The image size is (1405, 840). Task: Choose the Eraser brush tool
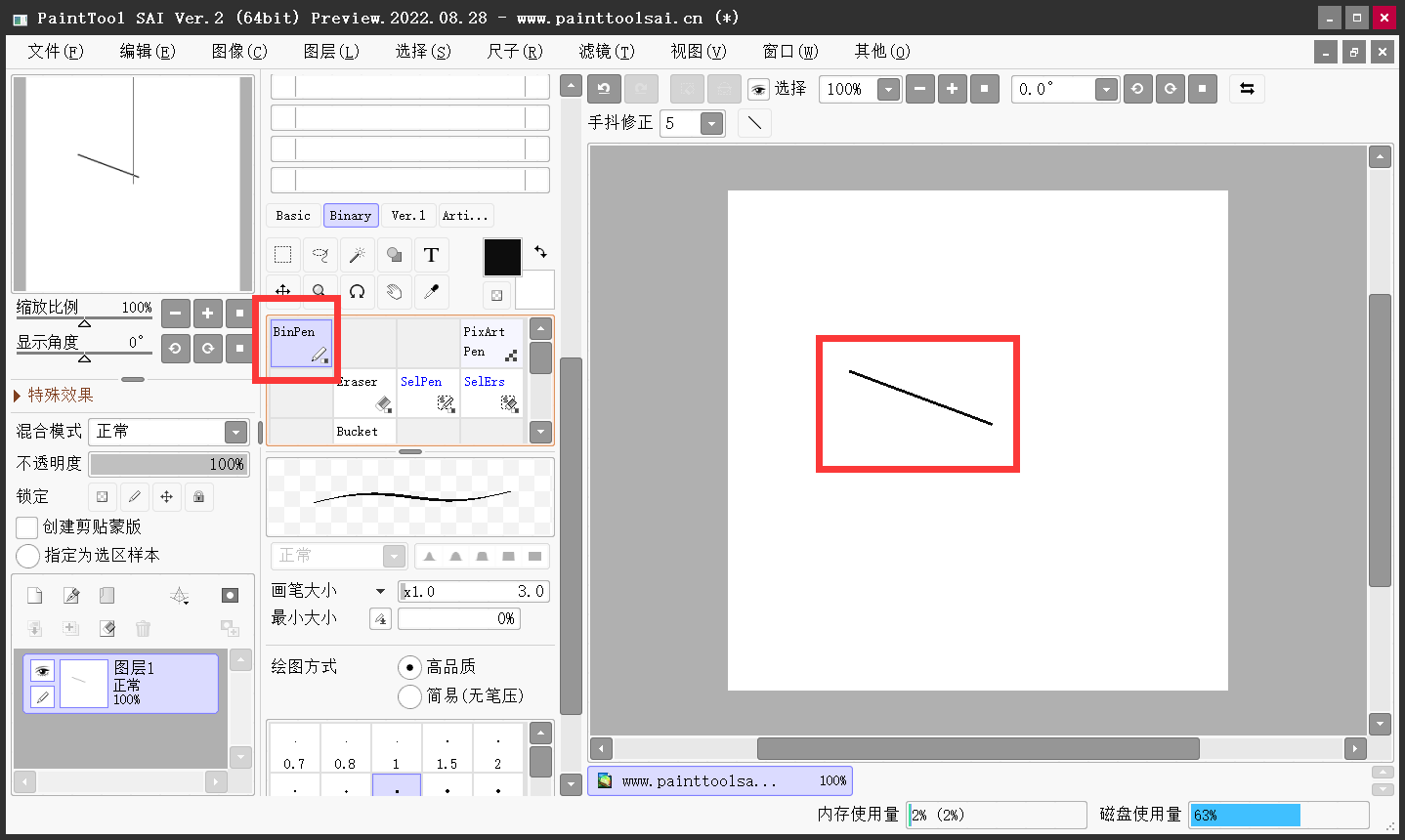pyautogui.click(x=364, y=393)
